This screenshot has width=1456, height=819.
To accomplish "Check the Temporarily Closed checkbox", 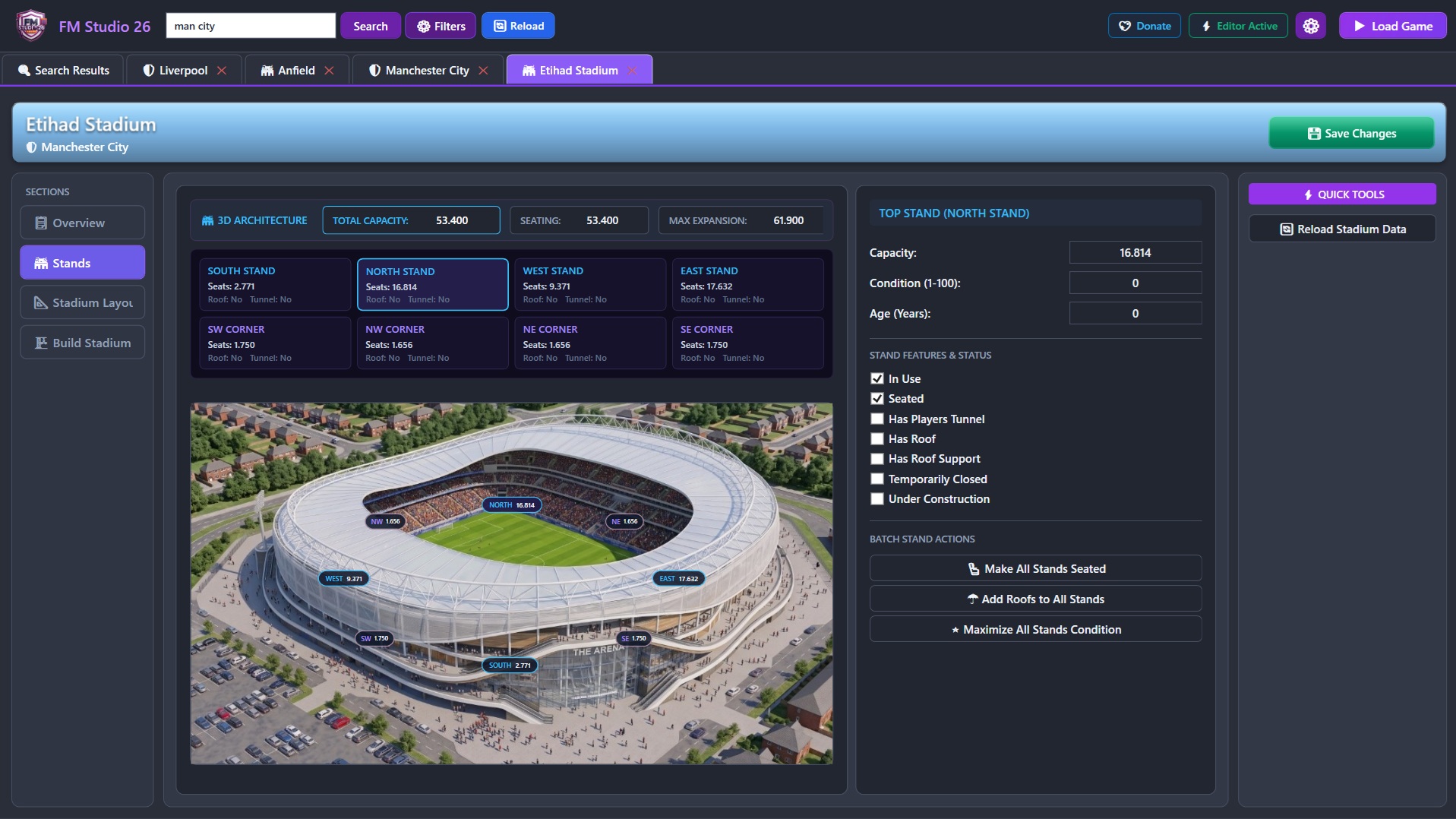I will pyautogui.click(x=877, y=479).
